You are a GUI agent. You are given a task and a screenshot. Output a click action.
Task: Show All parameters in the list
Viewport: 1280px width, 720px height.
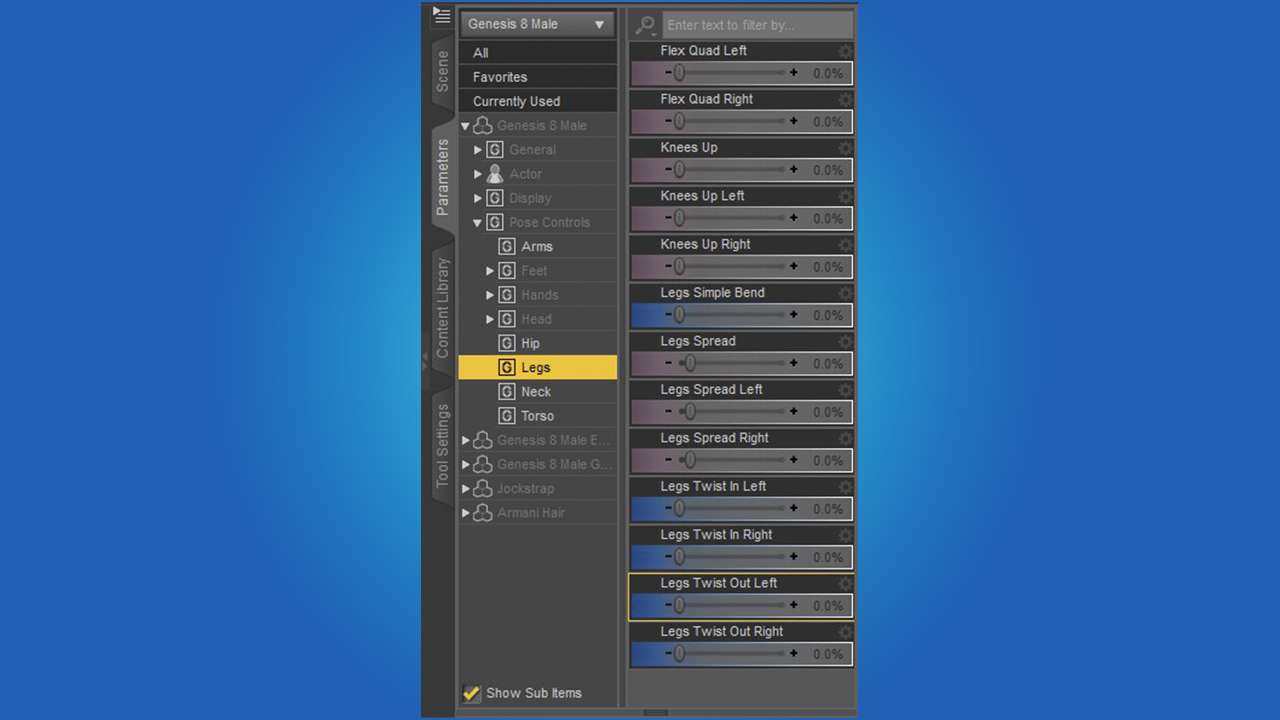pos(538,53)
